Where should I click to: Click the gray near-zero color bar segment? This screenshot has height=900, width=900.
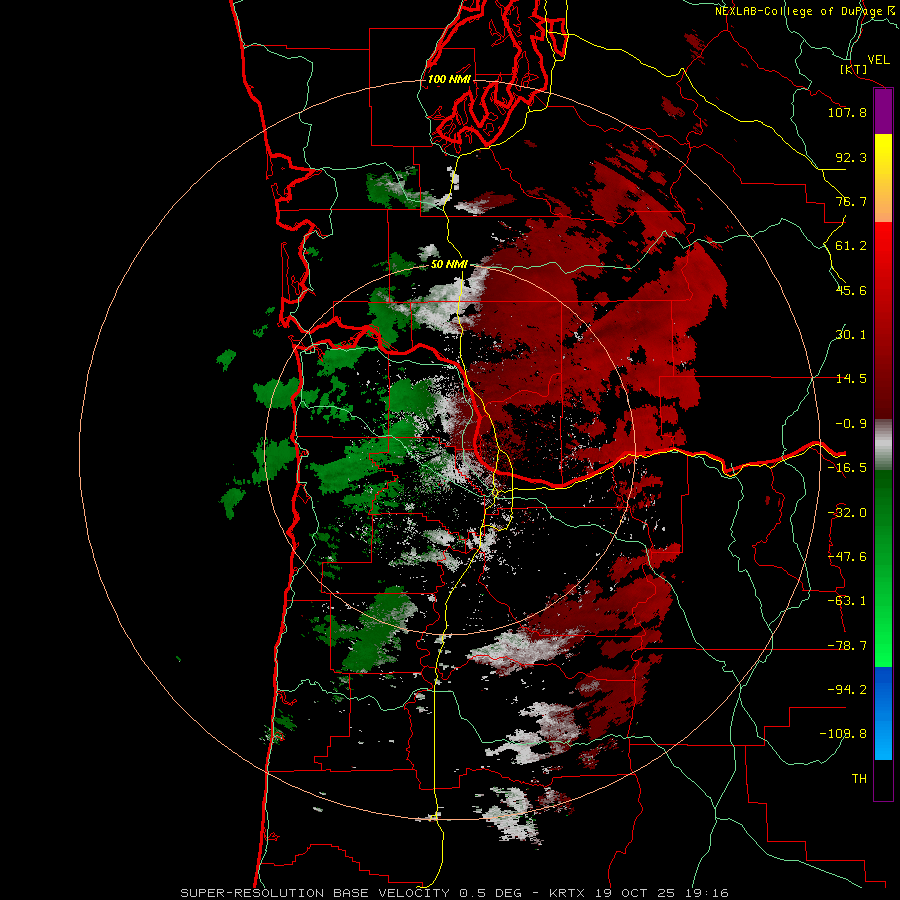(883, 444)
